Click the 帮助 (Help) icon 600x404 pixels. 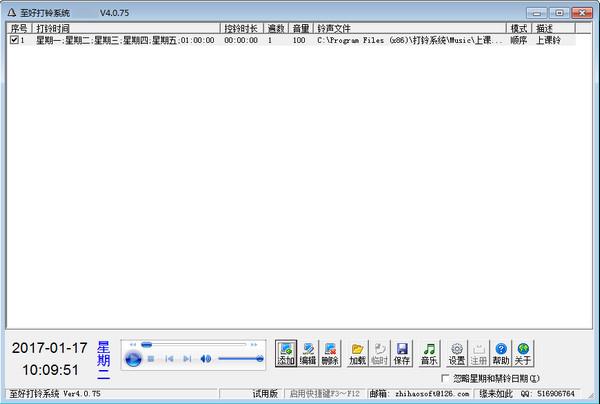(501, 352)
